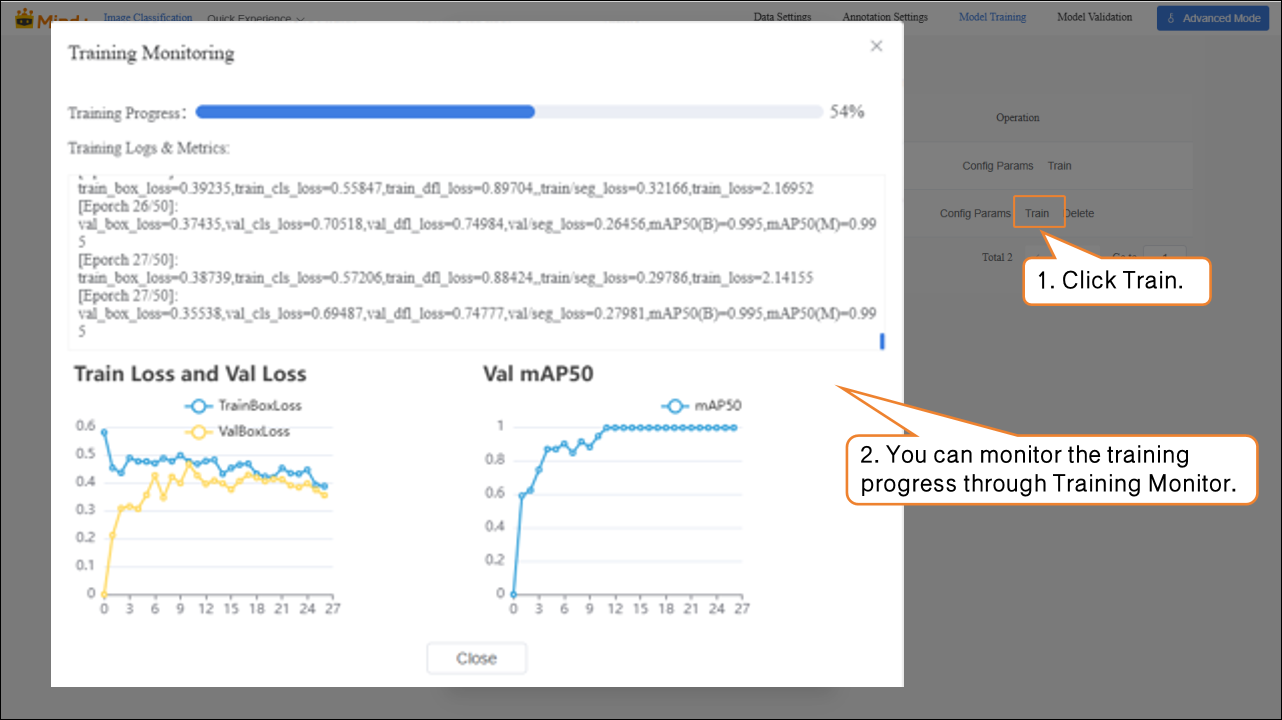The height and width of the screenshot is (720, 1282).
Task: Click the Mind+ logo icon
Action: 25,18
